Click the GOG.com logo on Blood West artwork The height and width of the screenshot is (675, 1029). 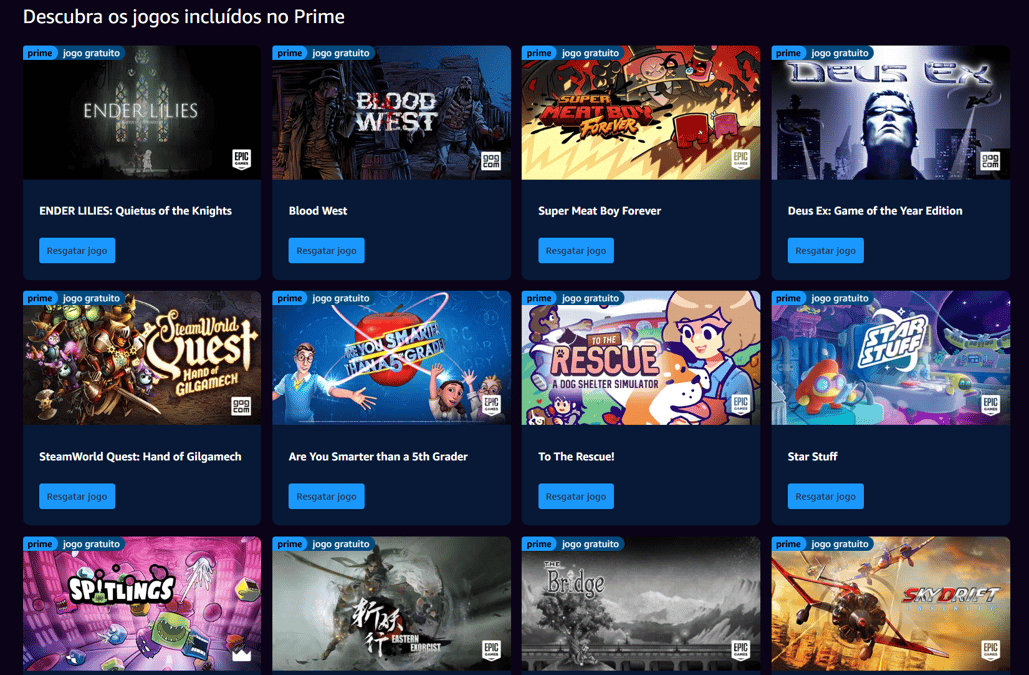pos(491,160)
